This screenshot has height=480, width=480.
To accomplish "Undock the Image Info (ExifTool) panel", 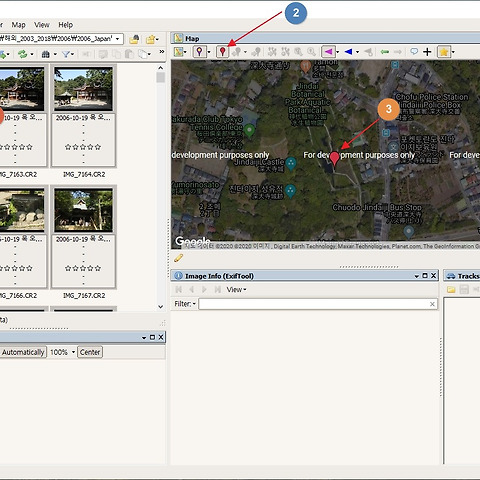I will pos(425,276).
